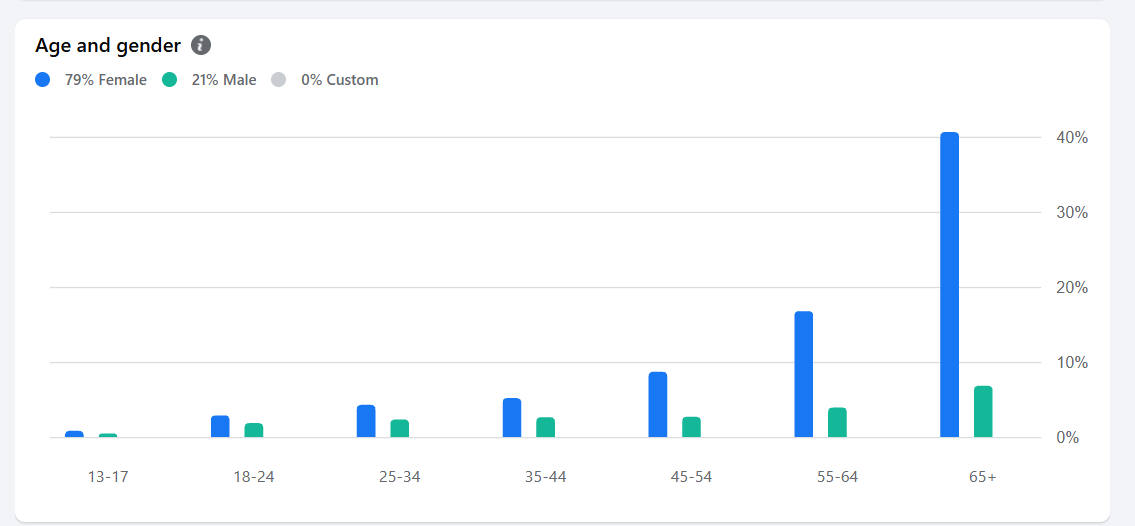The width and height of the screenshot is (1135, 526).
Task: Click the female bar for 45-54
Action: pos(657,405)
